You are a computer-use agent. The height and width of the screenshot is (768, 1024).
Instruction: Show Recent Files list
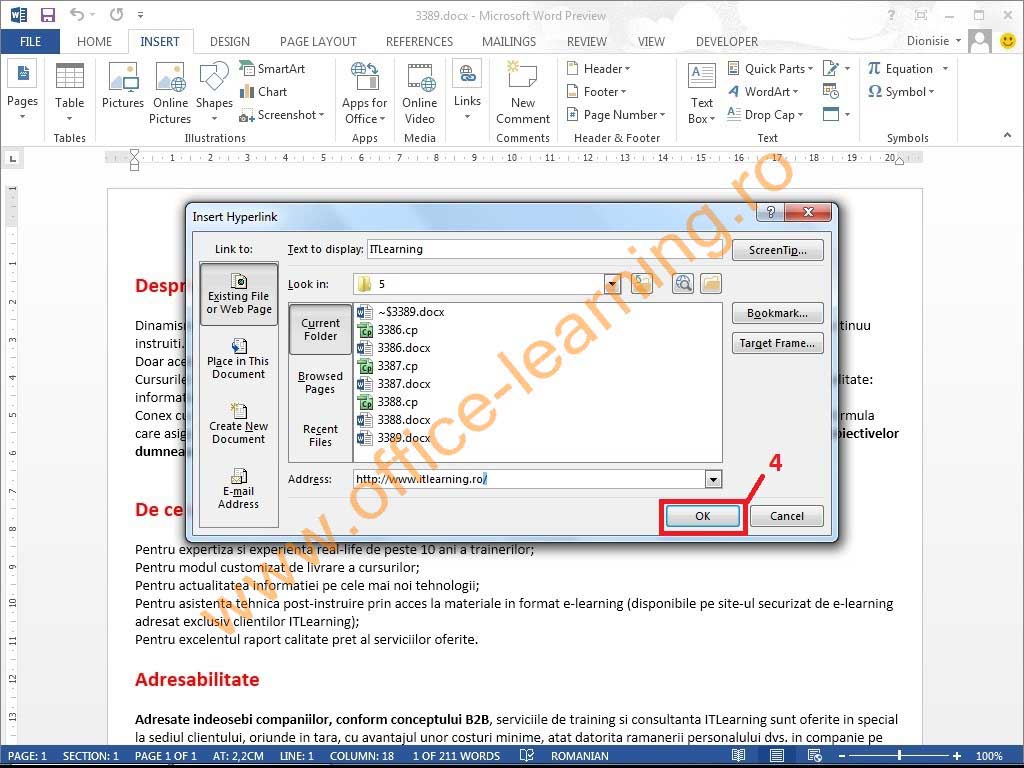(x=321, y=436)
